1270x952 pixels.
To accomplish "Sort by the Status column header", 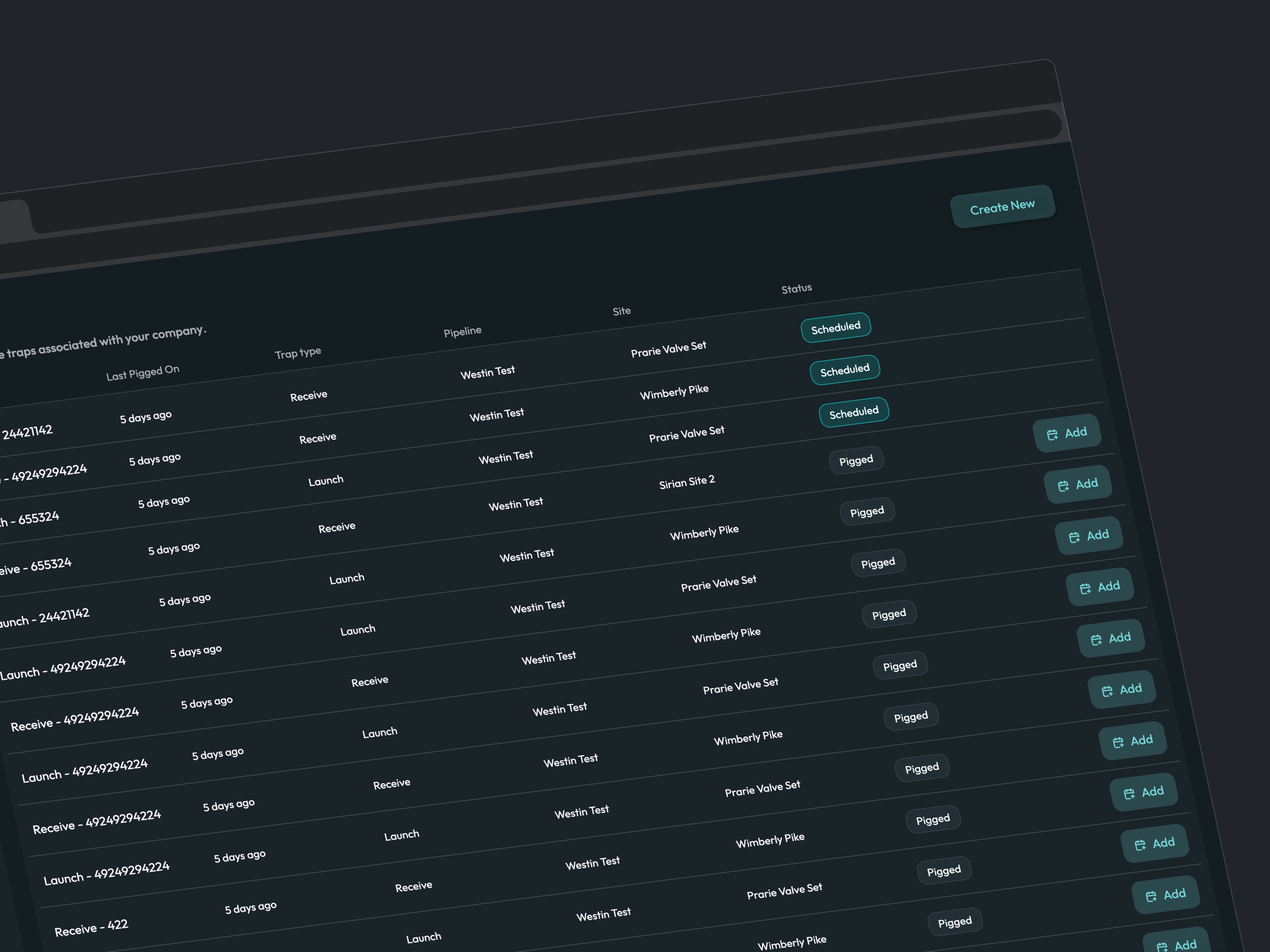I will 797,288.
